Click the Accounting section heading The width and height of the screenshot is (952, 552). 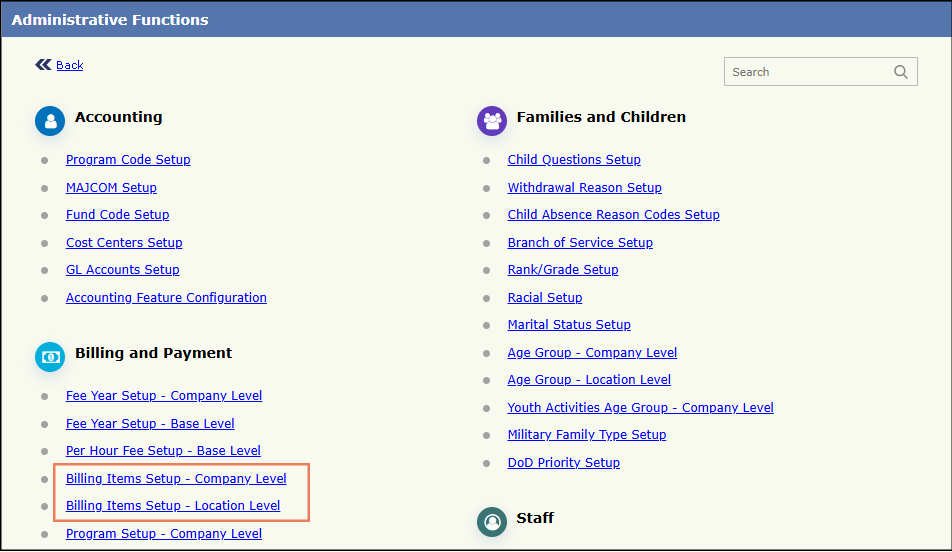click(x=118, y=117)
